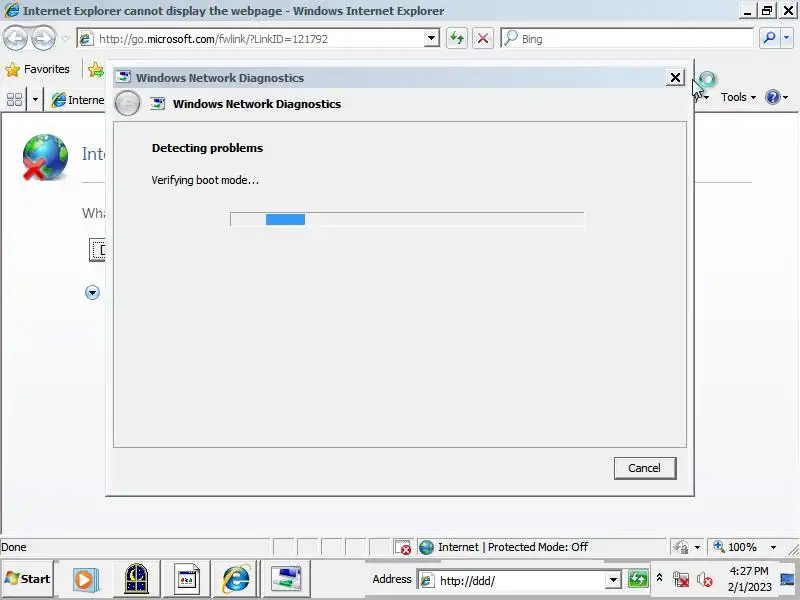The height and width of the screenshot is (600, 800).
Task: Open the Favorites button
Action: 37,69
